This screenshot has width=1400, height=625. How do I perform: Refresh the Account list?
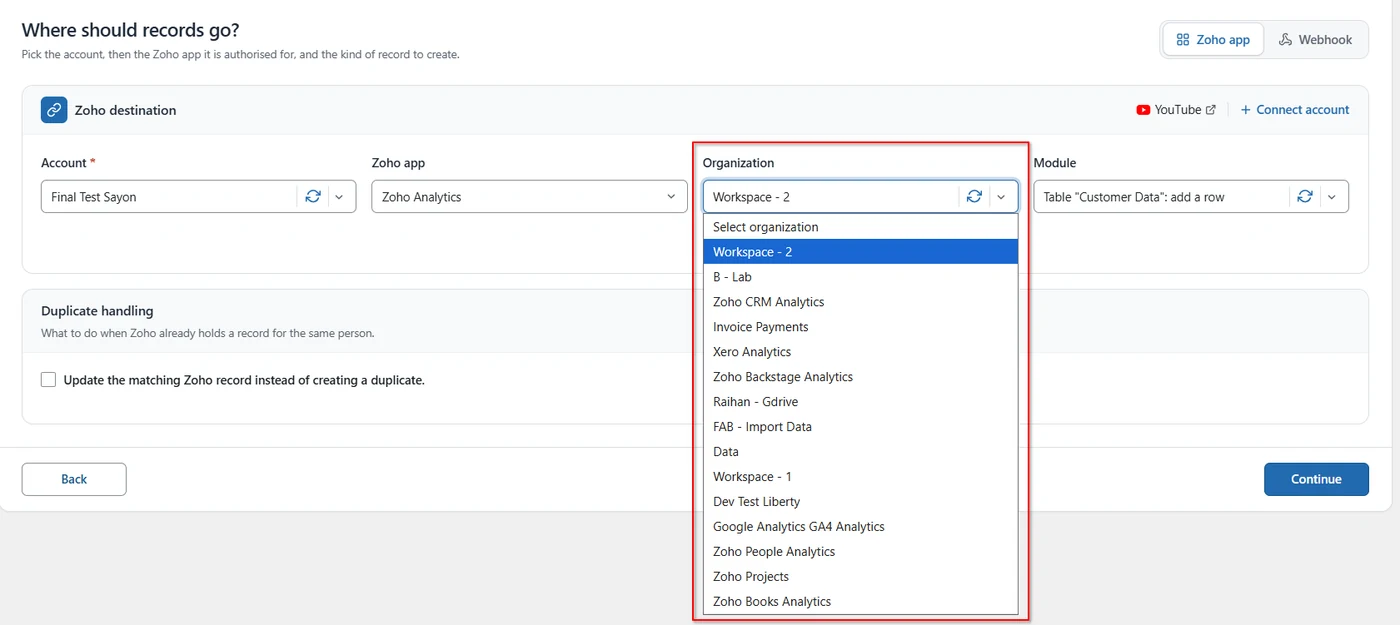tap(313, 197)
